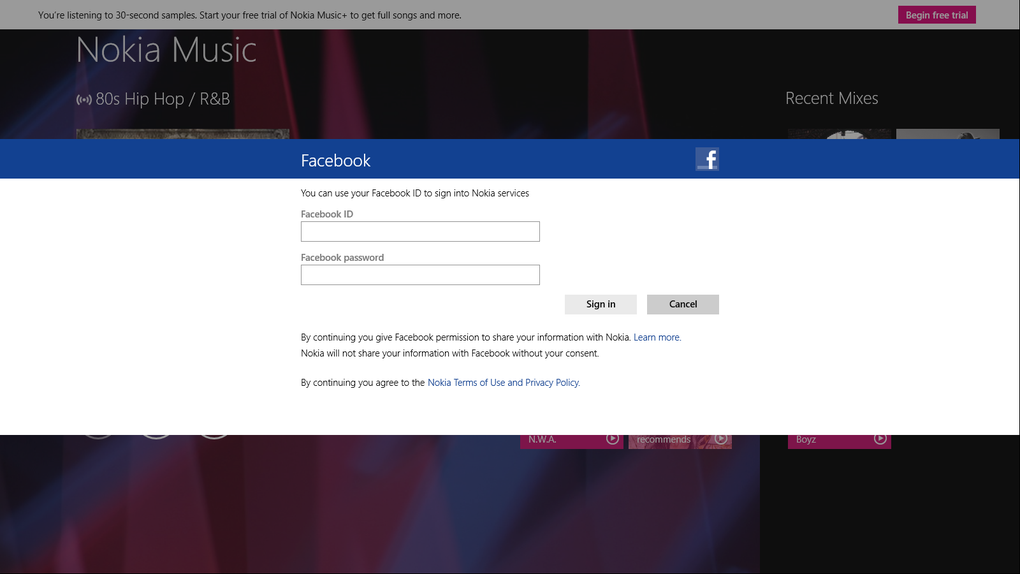This screenshot has height=574, width=1020.
Task: Play the recommends mix tile
Action: point(721,439)
